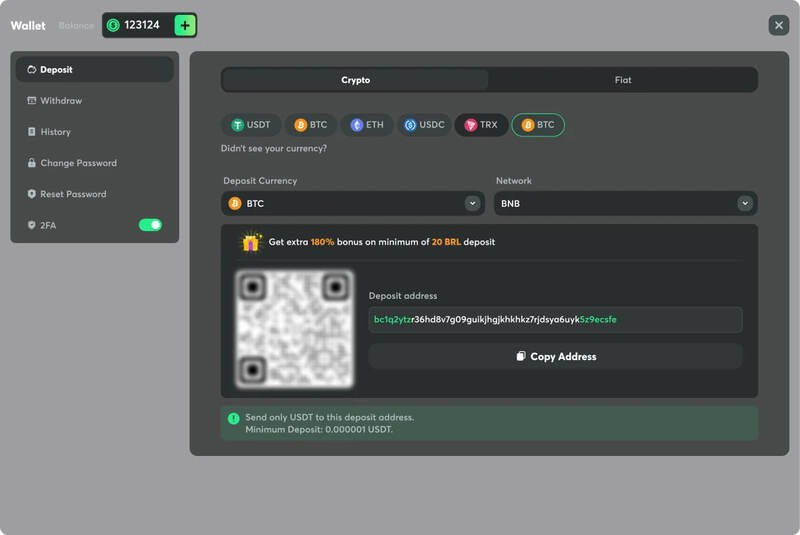Screen dimensions: 800x535
Task: Click the gift bonus icon
Action: click(x=251, y=242)
